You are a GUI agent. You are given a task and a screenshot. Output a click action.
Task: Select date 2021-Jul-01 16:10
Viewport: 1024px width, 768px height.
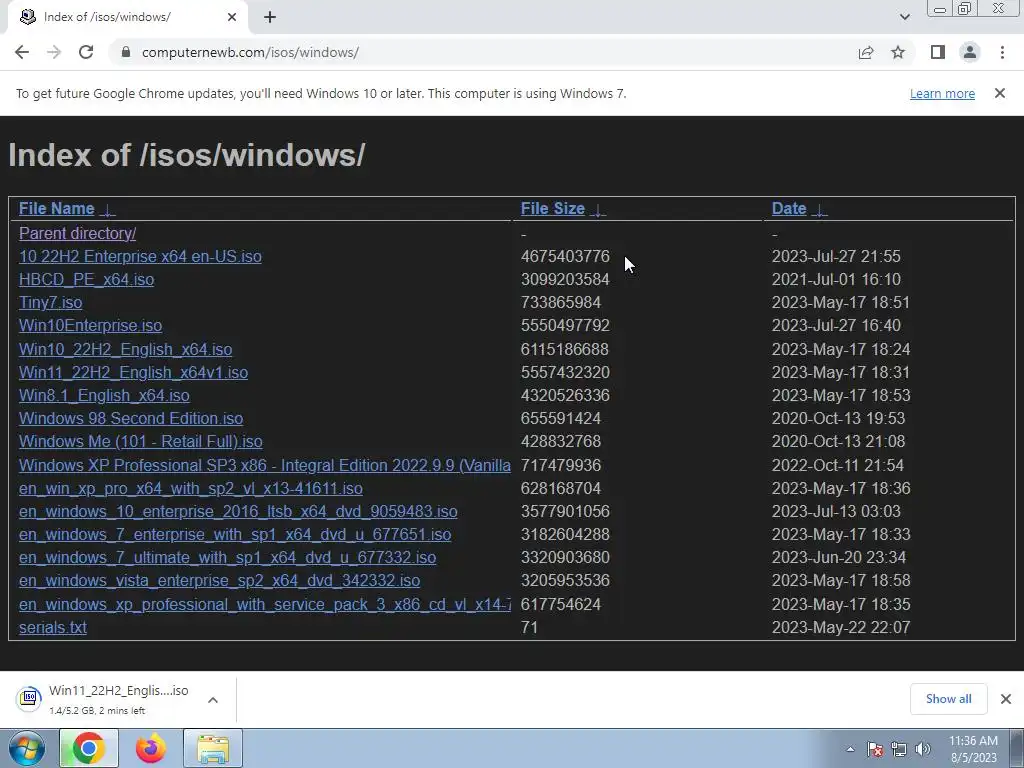tap(836, 280)
